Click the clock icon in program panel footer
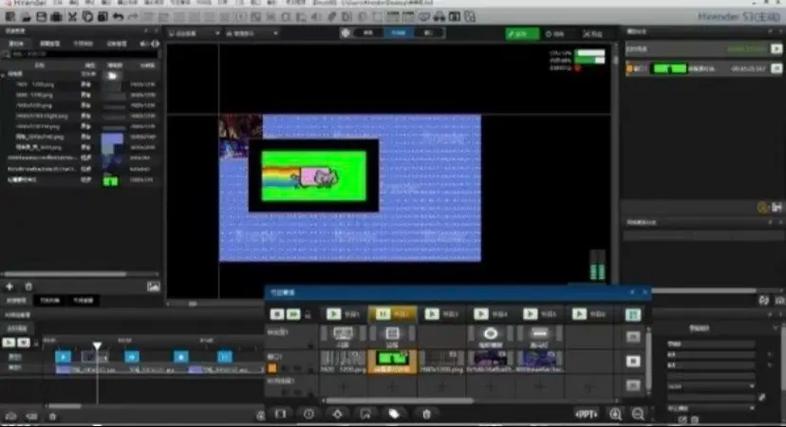786x427 pixels. pyautogui.click(x=308, y=414)
